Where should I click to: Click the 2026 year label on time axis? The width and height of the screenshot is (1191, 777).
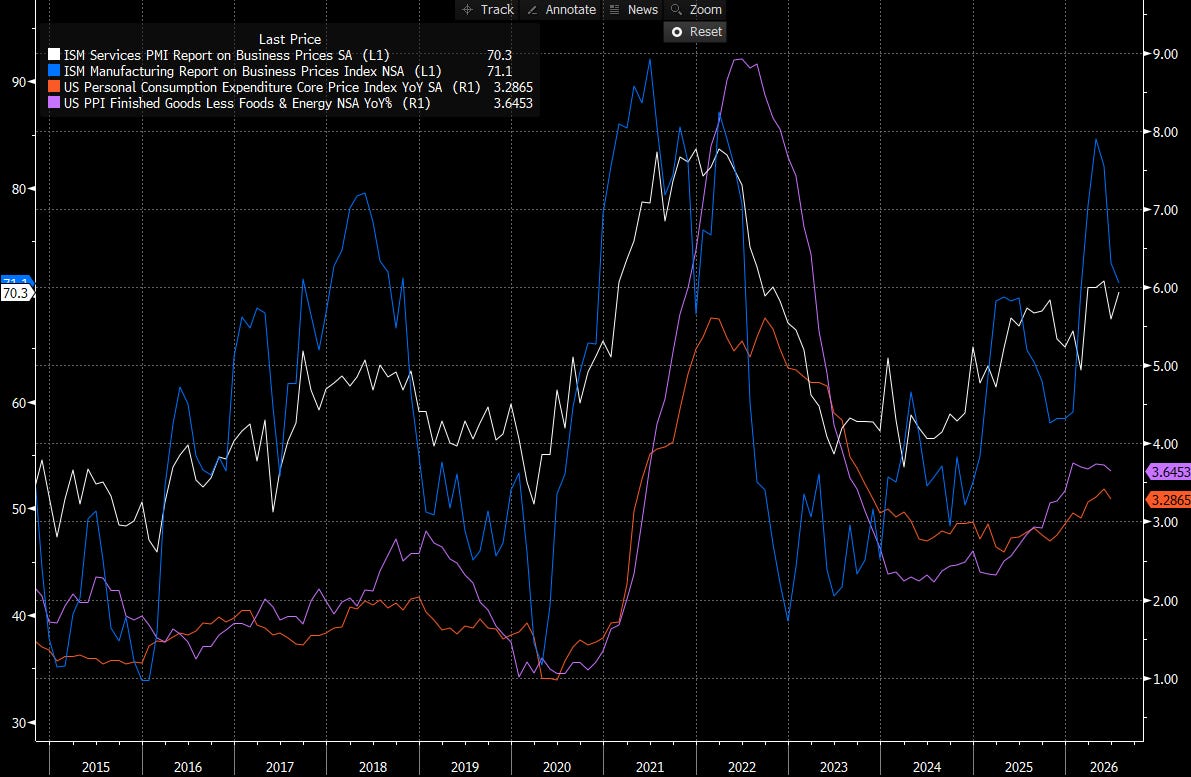pyautogui.click(x=1104, y=767)
